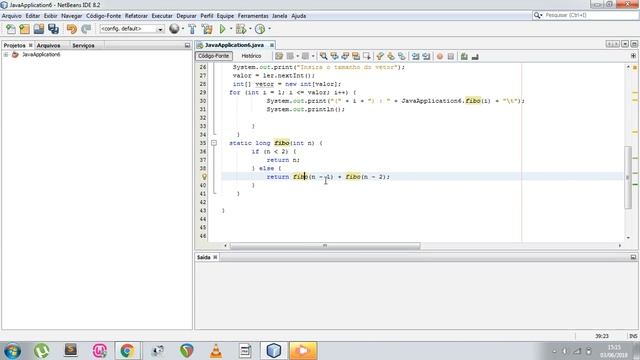Switch to the Serviços tab
The image size is (640, 360).
[83, 45]
